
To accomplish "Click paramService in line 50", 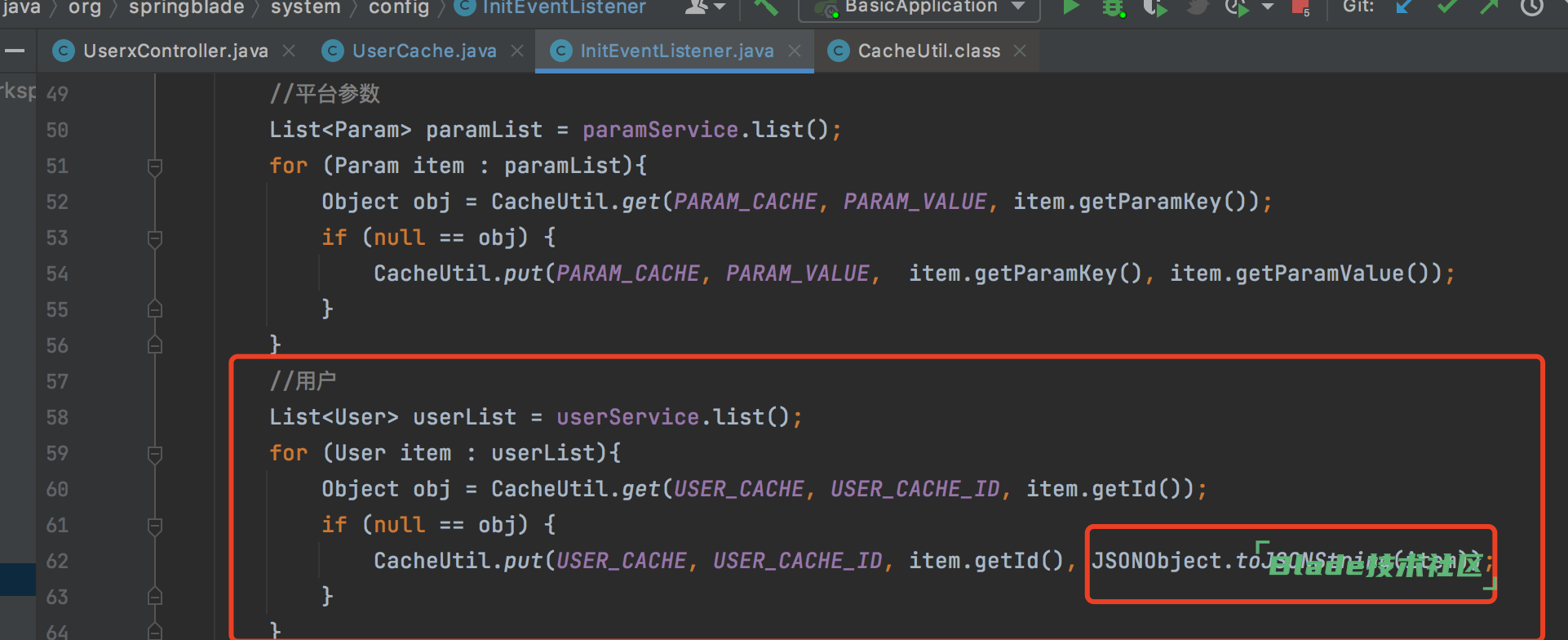I will click(x=661, y=130).
